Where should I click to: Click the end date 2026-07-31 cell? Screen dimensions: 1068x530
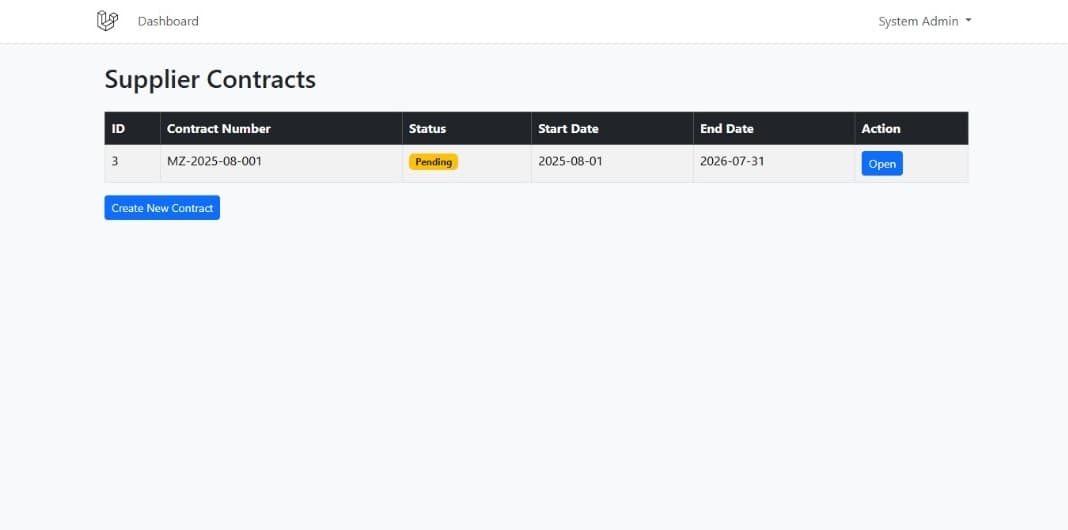(x=774, y=163)
